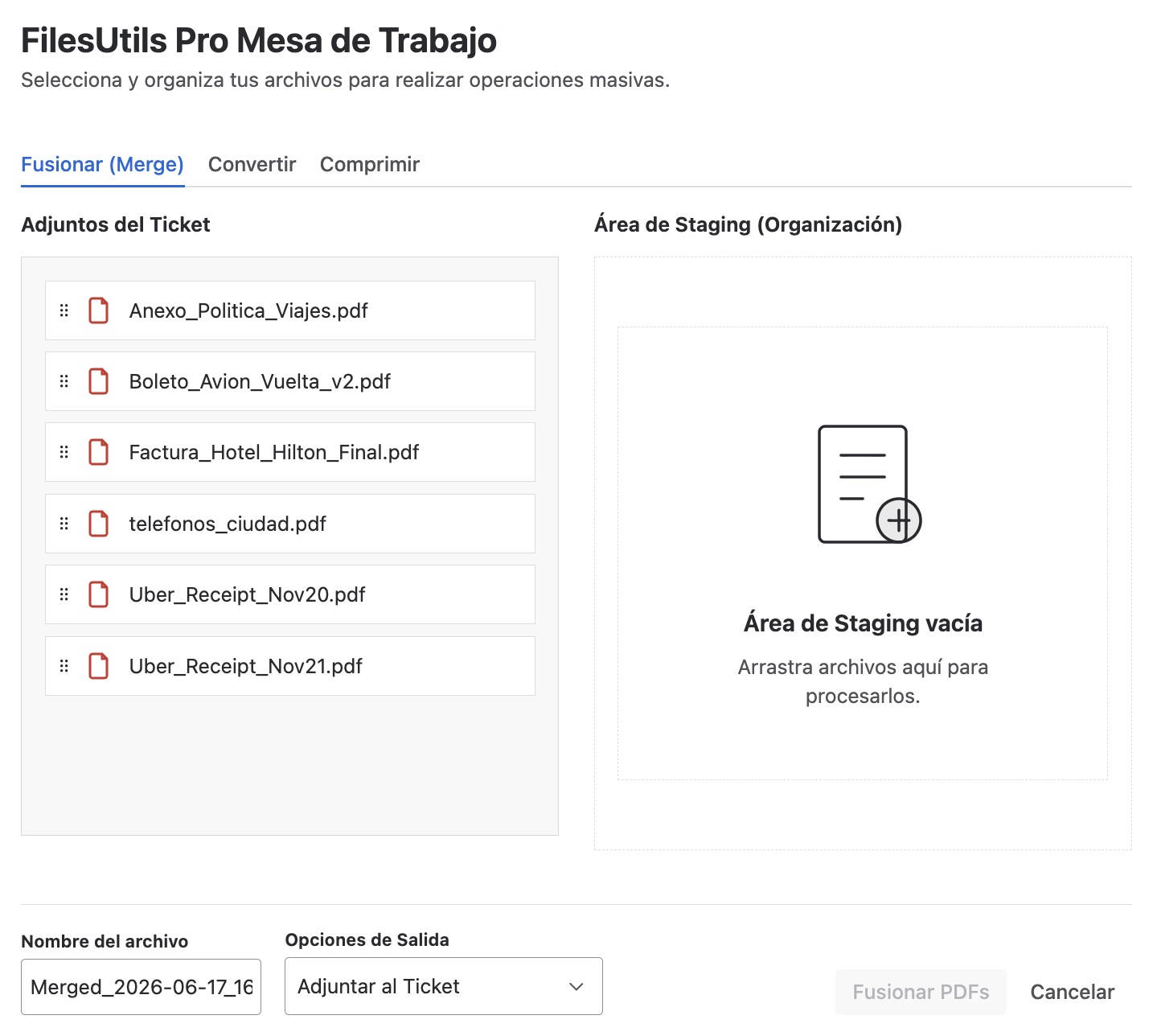
Task: Click PDF icon of Anexo_Politica_Viajes.pdf
Action: (99, 310)
